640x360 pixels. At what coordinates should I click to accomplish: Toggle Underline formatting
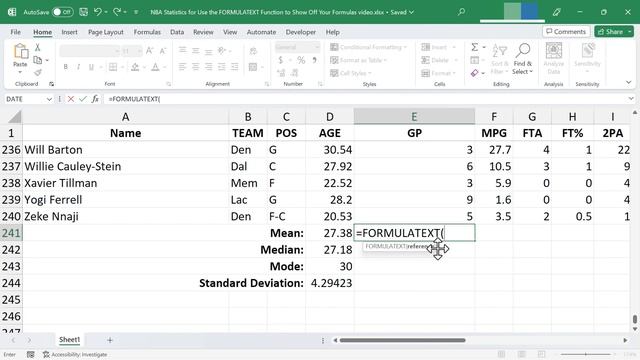coord(91,67)
